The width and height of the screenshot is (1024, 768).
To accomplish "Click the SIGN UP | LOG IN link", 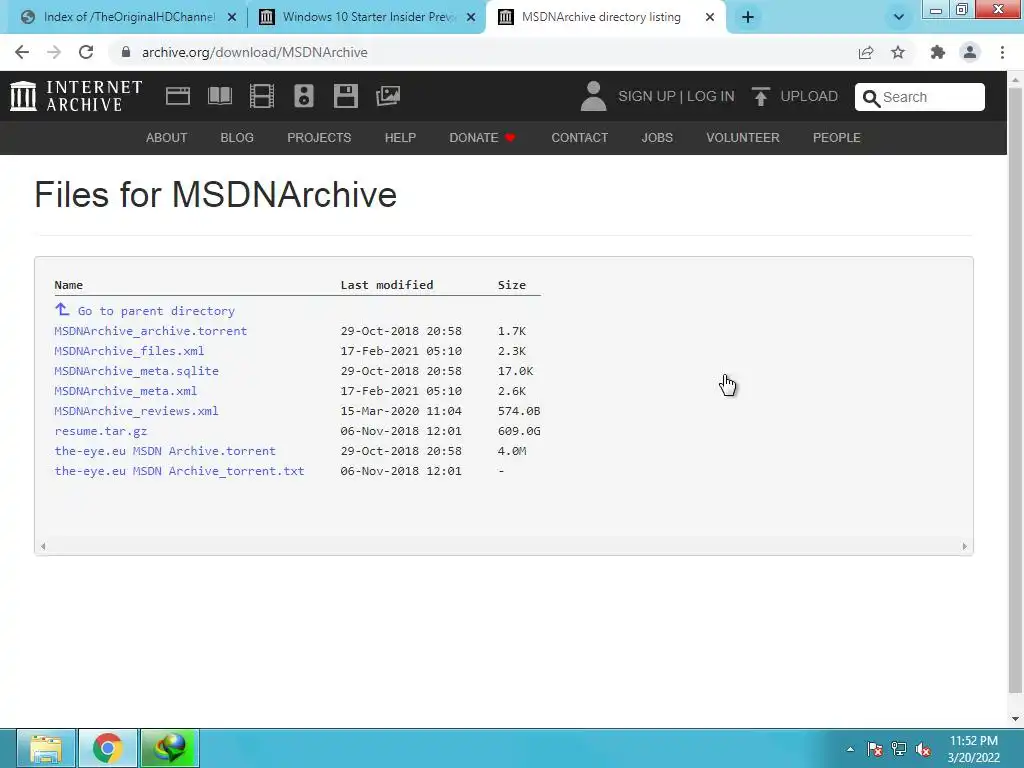I will [x=676, y=96].
